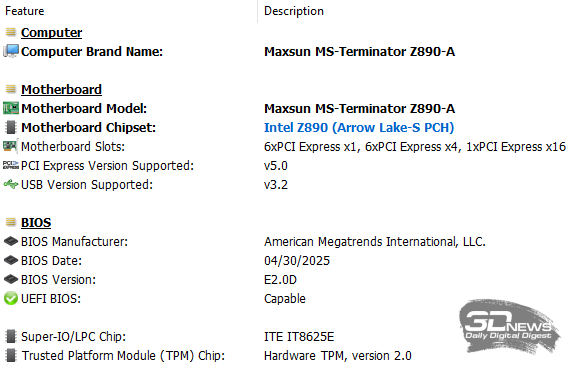Select the Motherboard section heading
The image size is (574, 370).
(x=62, y=90)
